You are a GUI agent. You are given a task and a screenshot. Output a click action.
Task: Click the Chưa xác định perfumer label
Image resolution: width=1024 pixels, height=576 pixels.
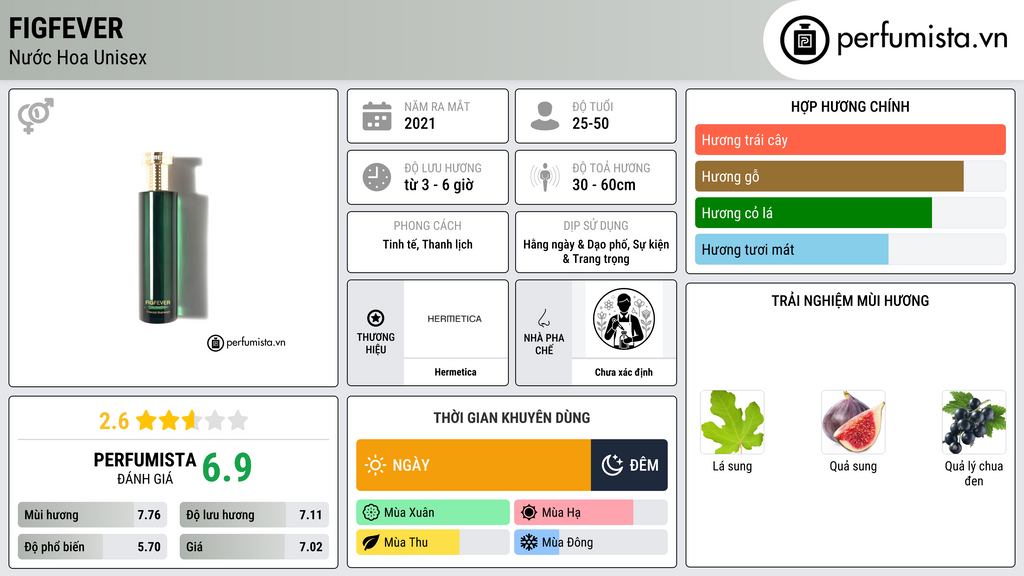pyautogui.click(x=624, y=372)
